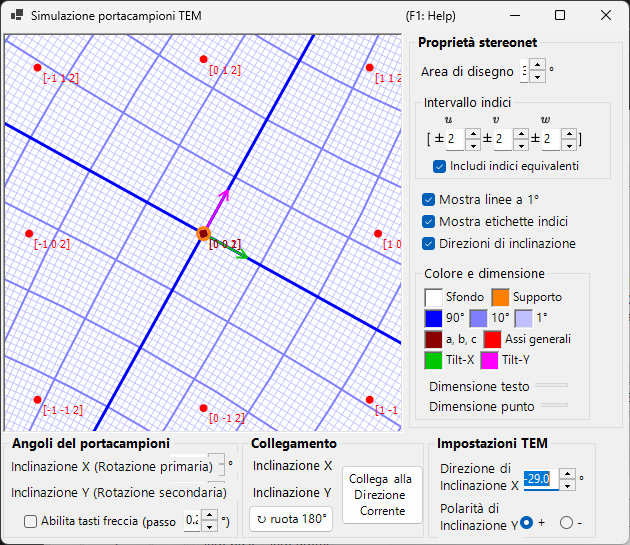Click the [0 1 2] pole dot
630x545 pixels.
pyautogui.click(x=203, y=59)
